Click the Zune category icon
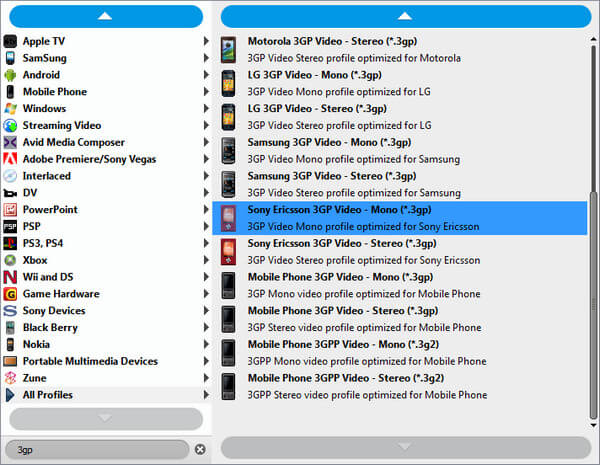Screen dimensions: 600x465 pyautogui.click(x=10, y=378)
